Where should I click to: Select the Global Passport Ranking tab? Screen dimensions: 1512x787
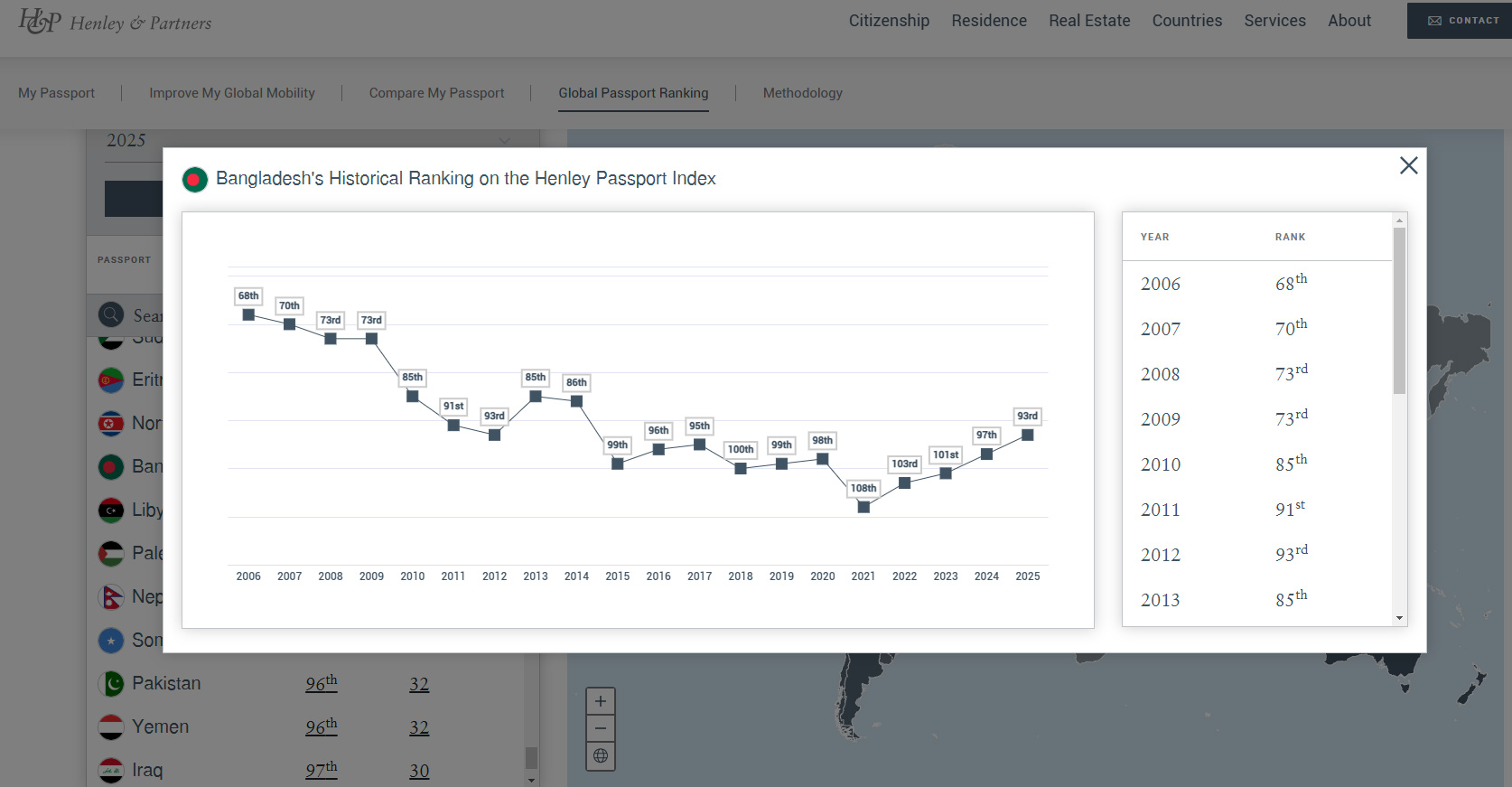(633, 93)
